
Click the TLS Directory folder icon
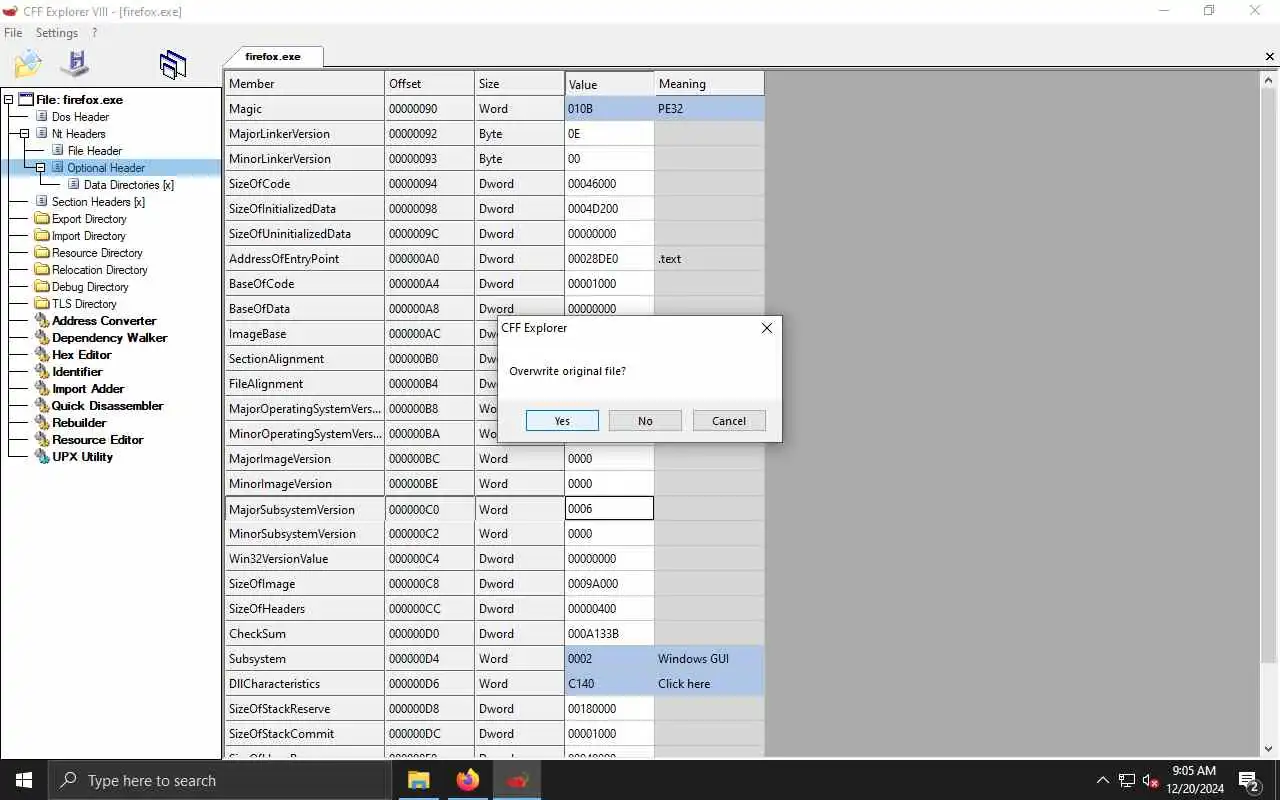click(42, 303)
